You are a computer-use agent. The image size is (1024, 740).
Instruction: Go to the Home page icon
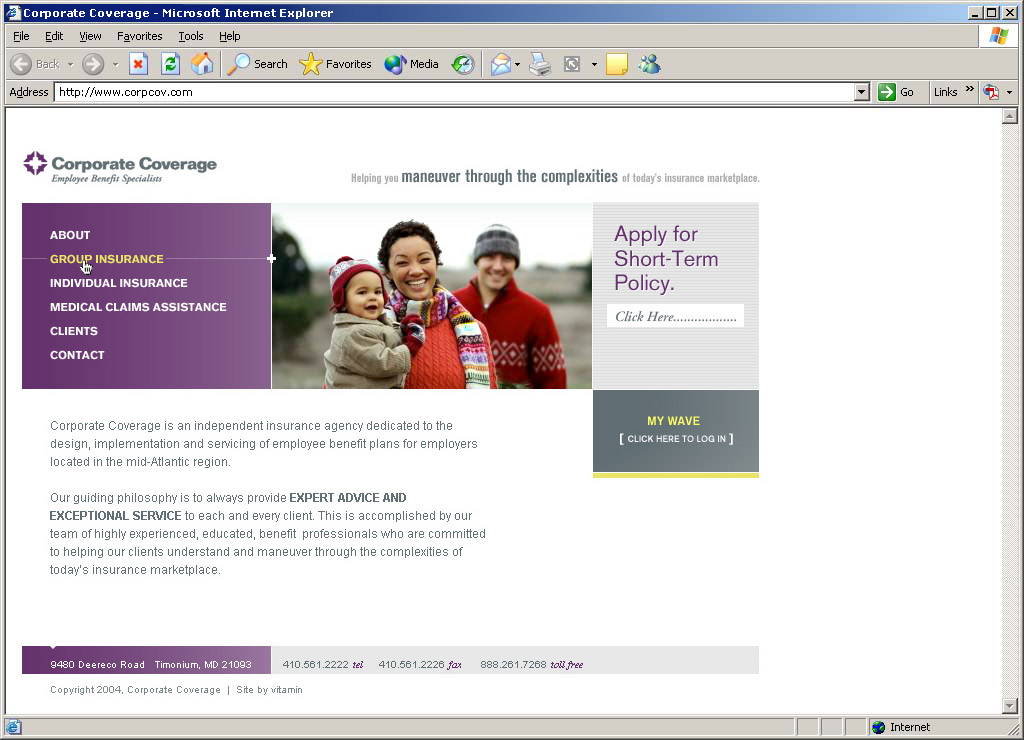pyautogui.click(x=202, y=64)
